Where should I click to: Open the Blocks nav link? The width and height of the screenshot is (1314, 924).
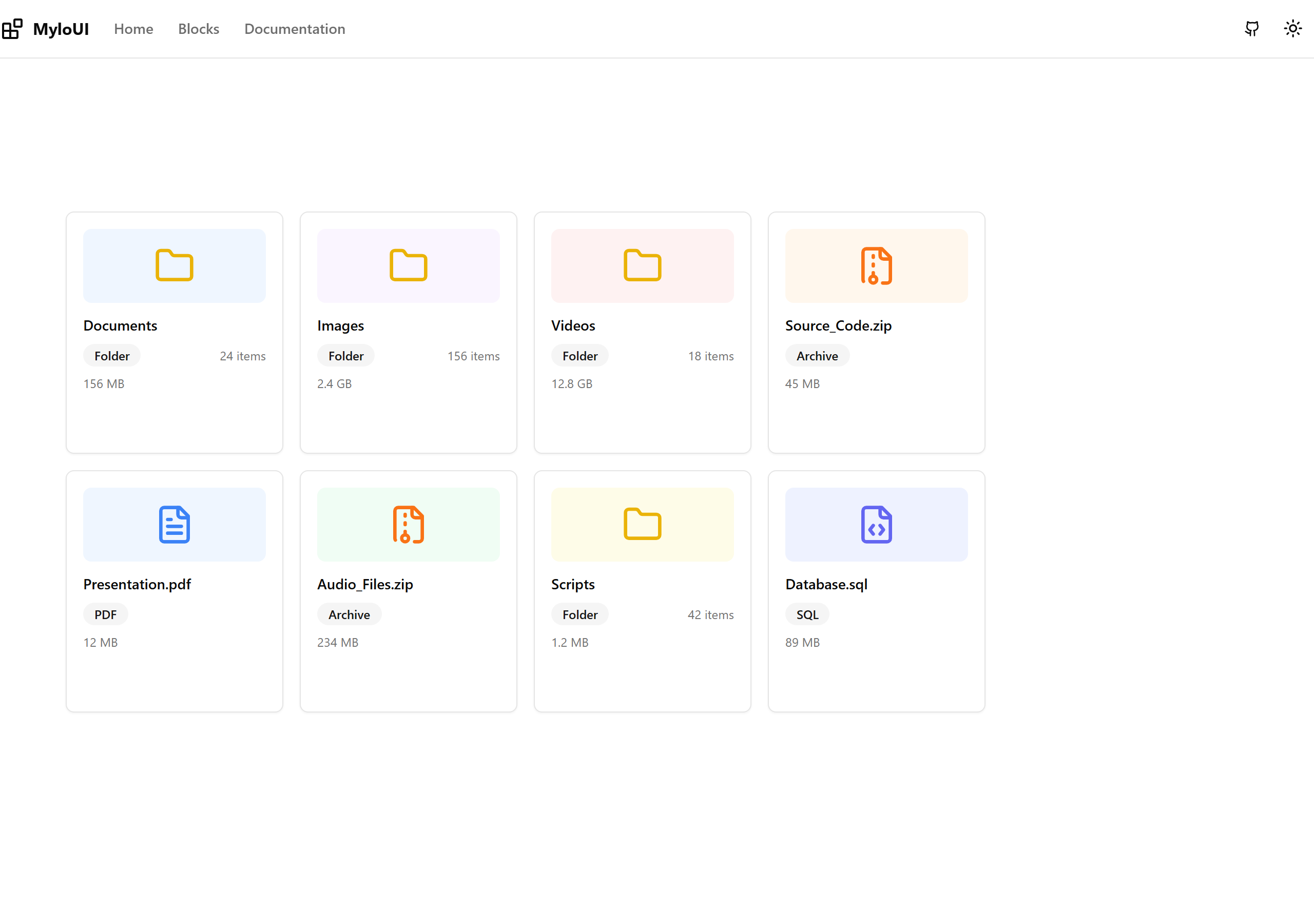point(199,29)
